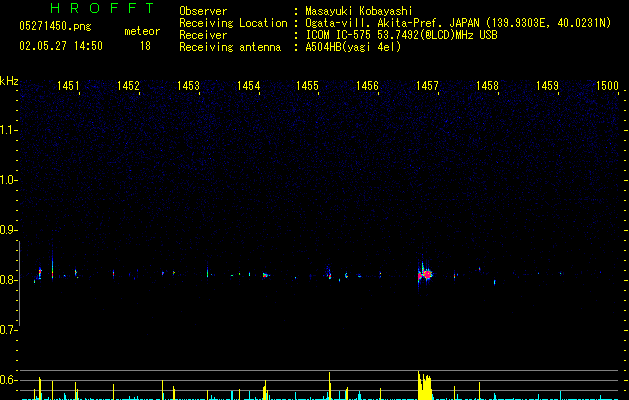Click the 1453 time axis marker
Screen dimensions: 629x400
click(188, 85)
